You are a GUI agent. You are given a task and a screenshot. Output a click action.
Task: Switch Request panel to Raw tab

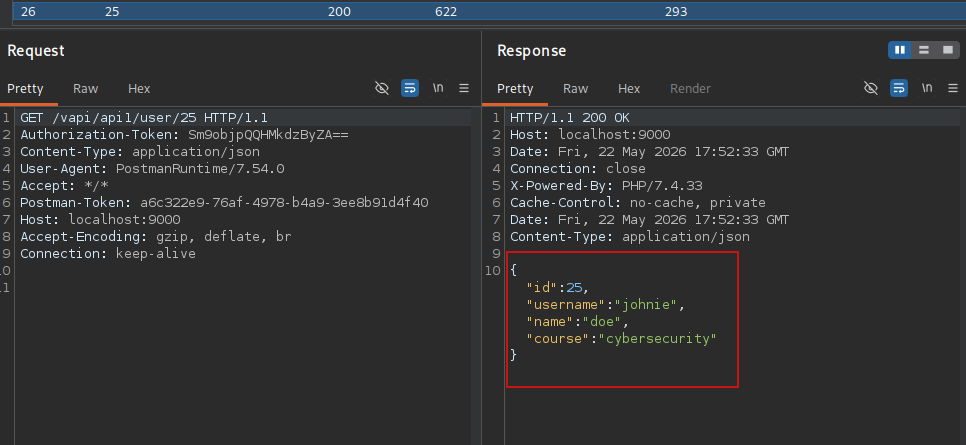point(86,89)
